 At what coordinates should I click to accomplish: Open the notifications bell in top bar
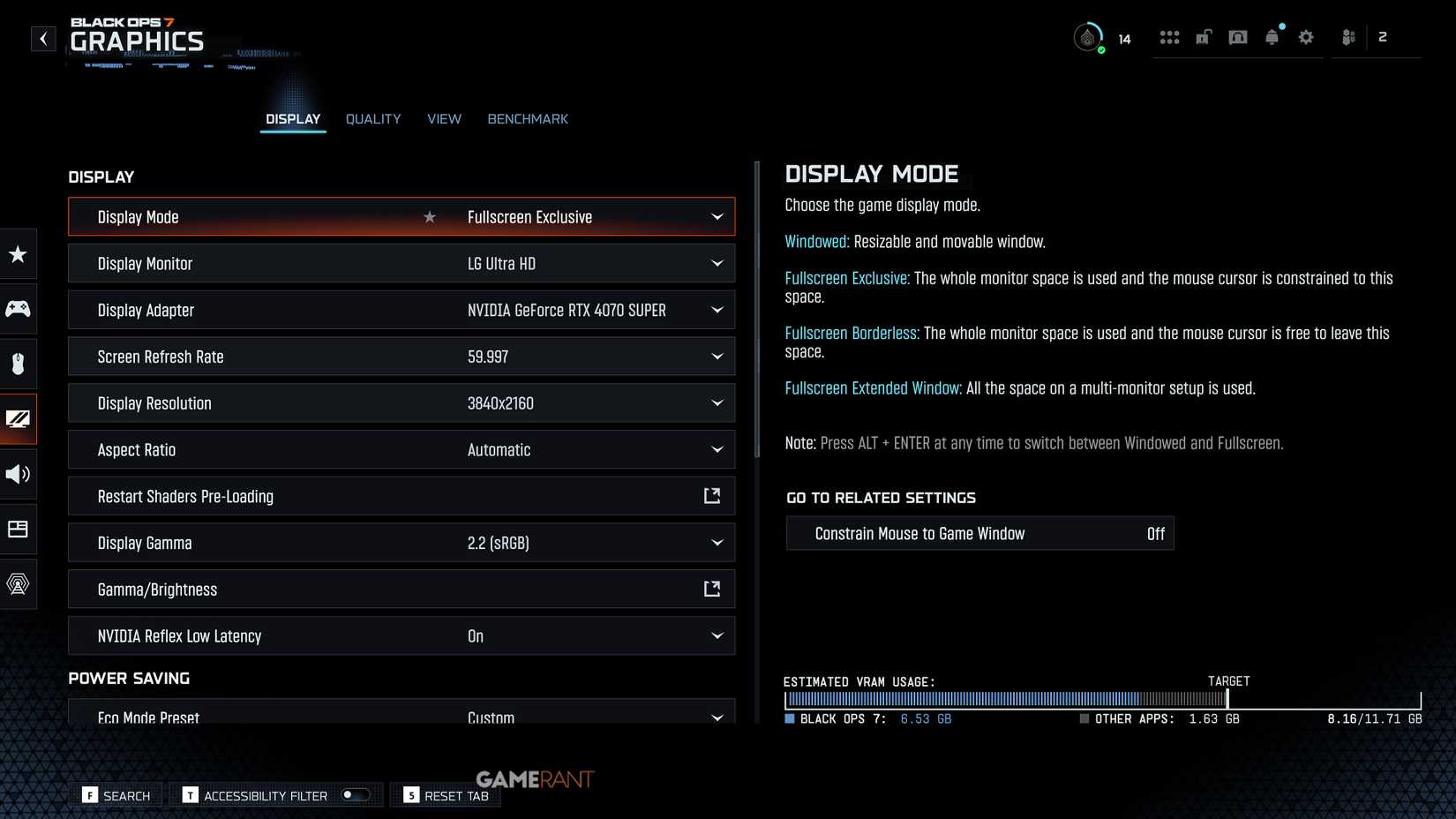click(1272, 37)
